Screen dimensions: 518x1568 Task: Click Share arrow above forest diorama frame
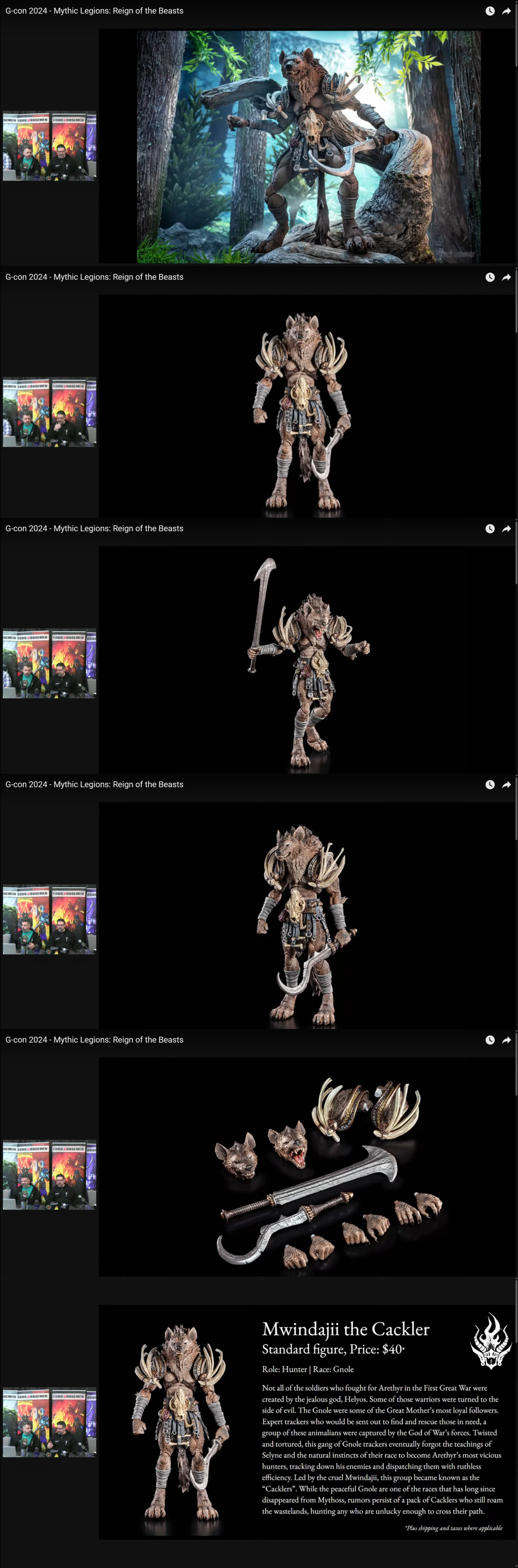(x=507, y=11)
